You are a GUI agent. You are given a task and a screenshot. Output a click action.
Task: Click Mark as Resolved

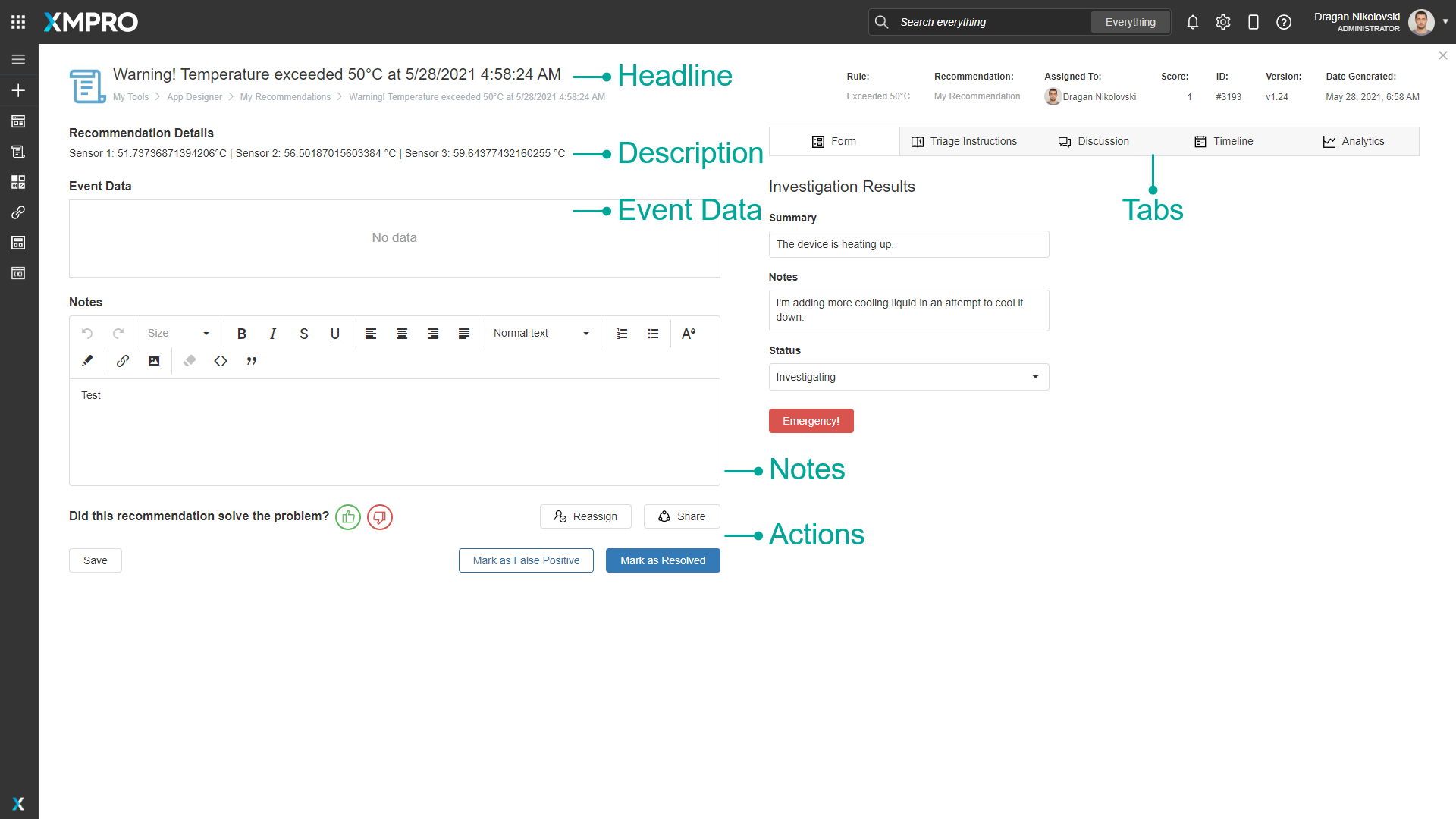(663, 560)
